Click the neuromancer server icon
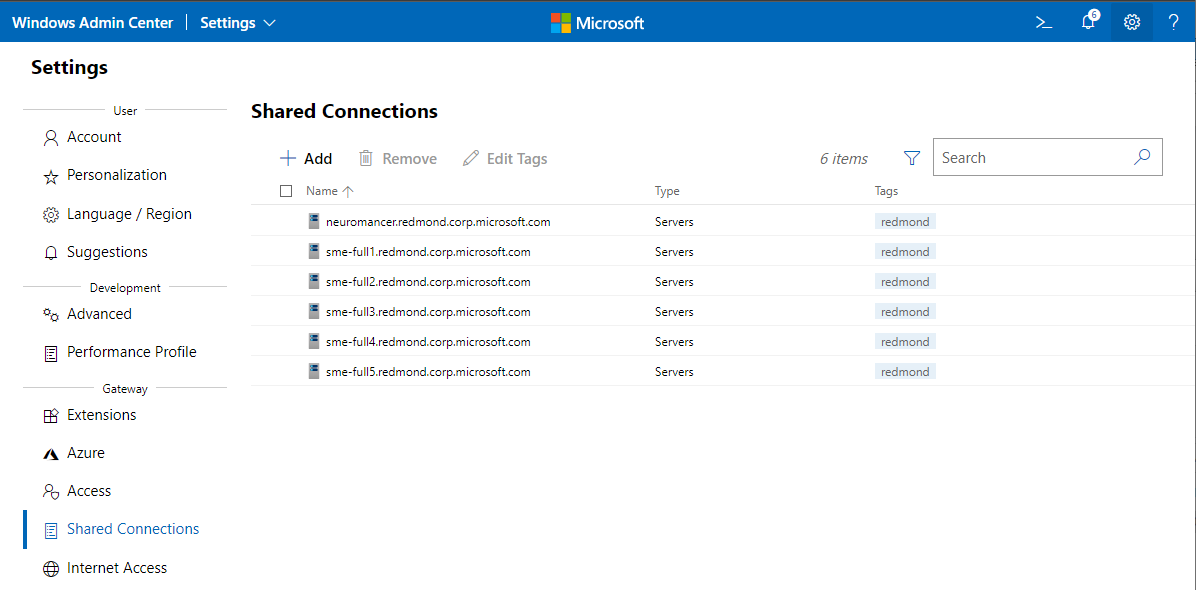This screenshot has height=590, width=1196. [314, 222]
